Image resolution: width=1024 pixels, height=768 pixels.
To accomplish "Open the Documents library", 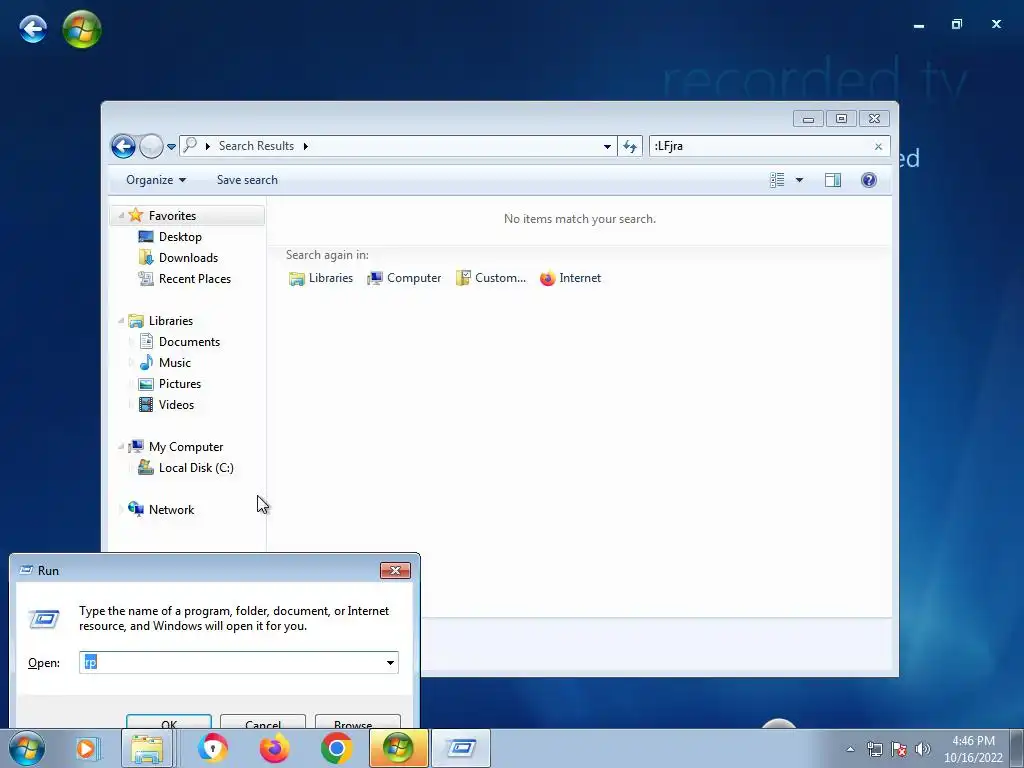I will [189, 342].
